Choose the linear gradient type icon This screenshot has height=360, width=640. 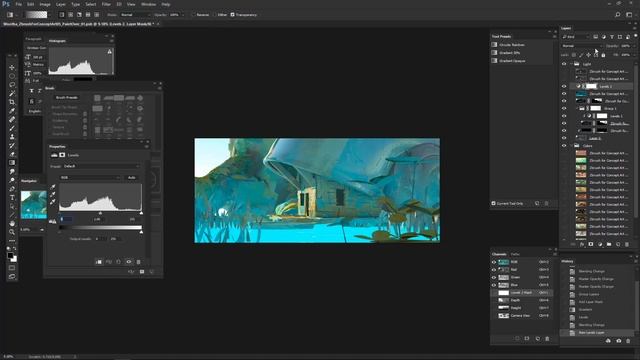pos(62,15)
